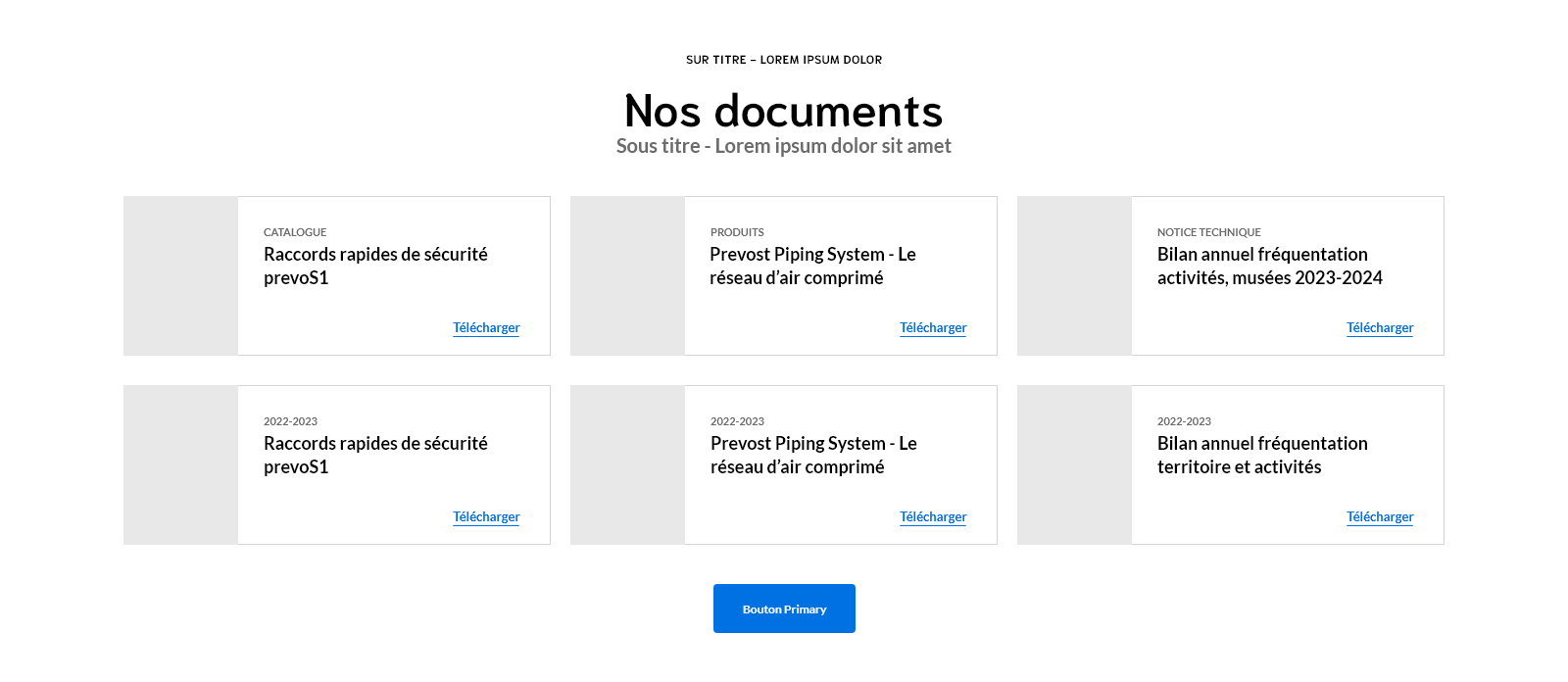Open thumbnail of 2022-2023 Prevost Piping card
1568x682 pixels.
point(628,464)
